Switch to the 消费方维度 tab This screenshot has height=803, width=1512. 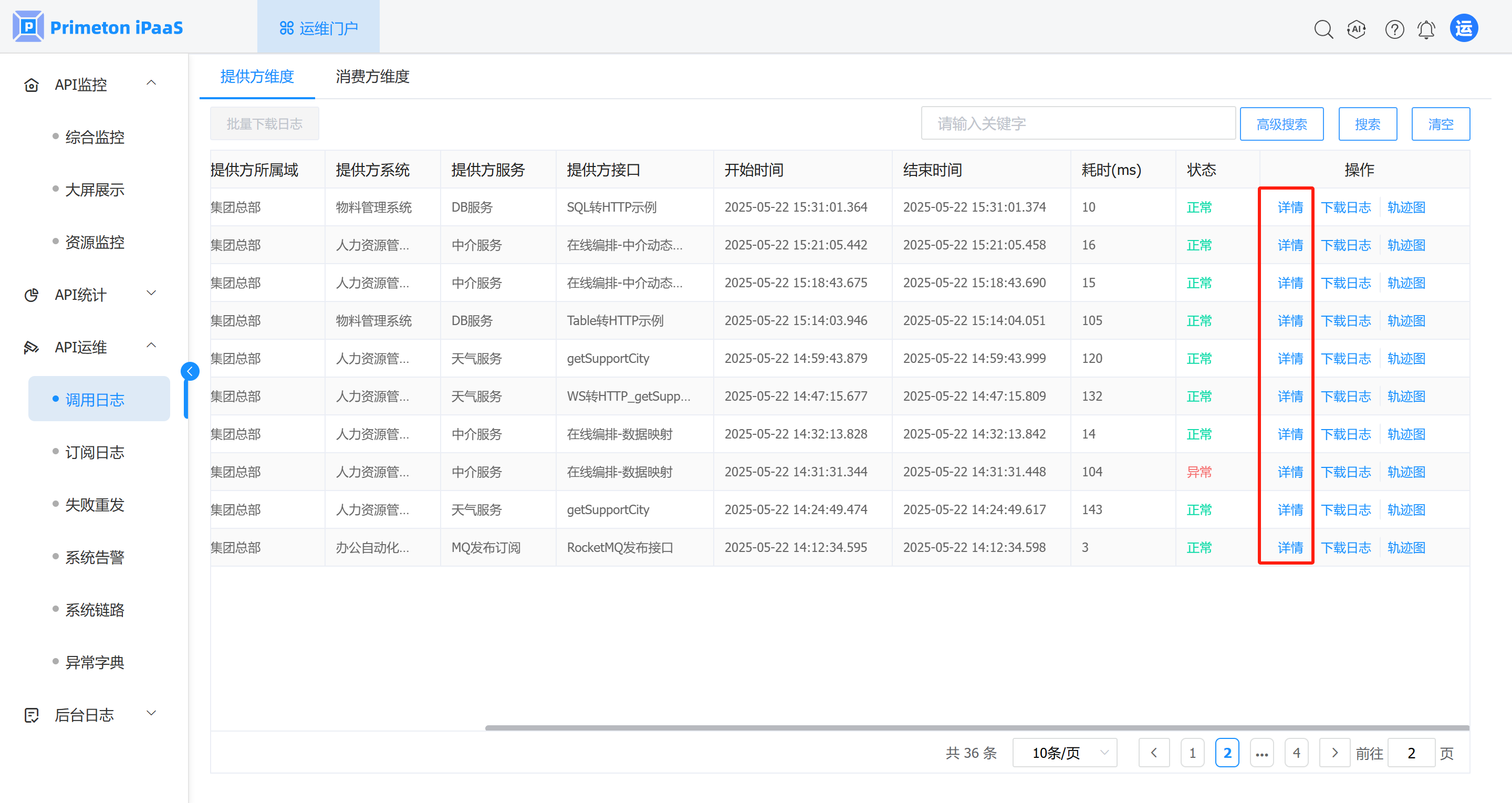372,76
